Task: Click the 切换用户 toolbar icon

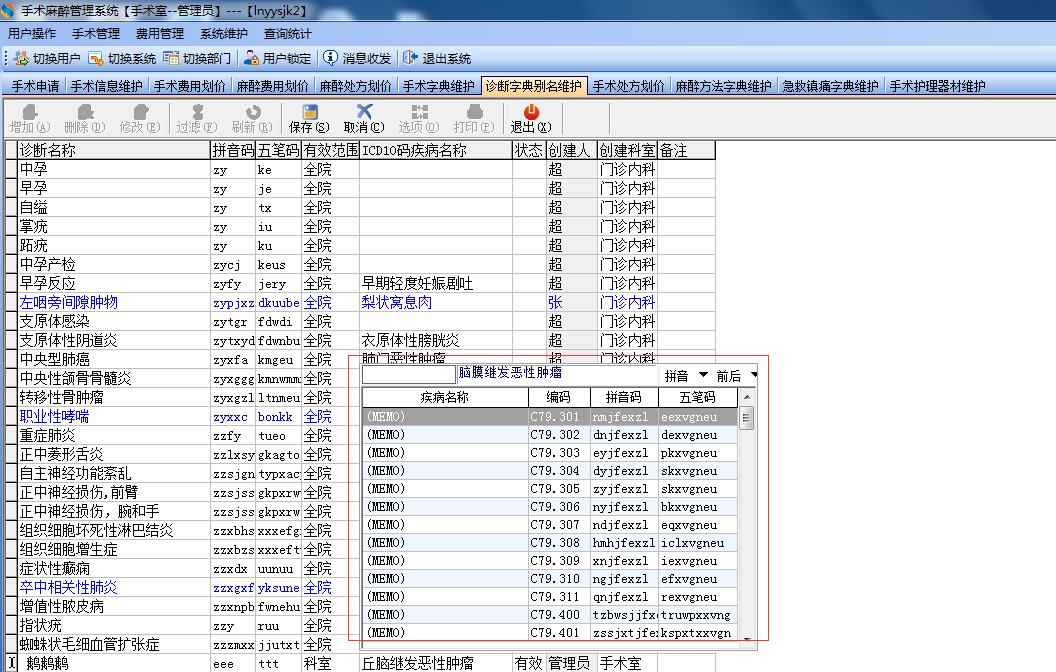Action: 22,59
